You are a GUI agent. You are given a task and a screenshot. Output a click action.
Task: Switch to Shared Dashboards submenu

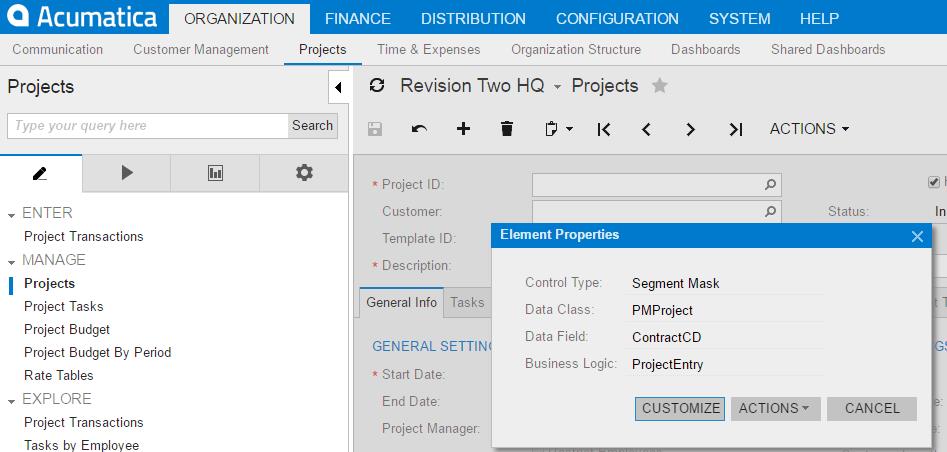828,50
